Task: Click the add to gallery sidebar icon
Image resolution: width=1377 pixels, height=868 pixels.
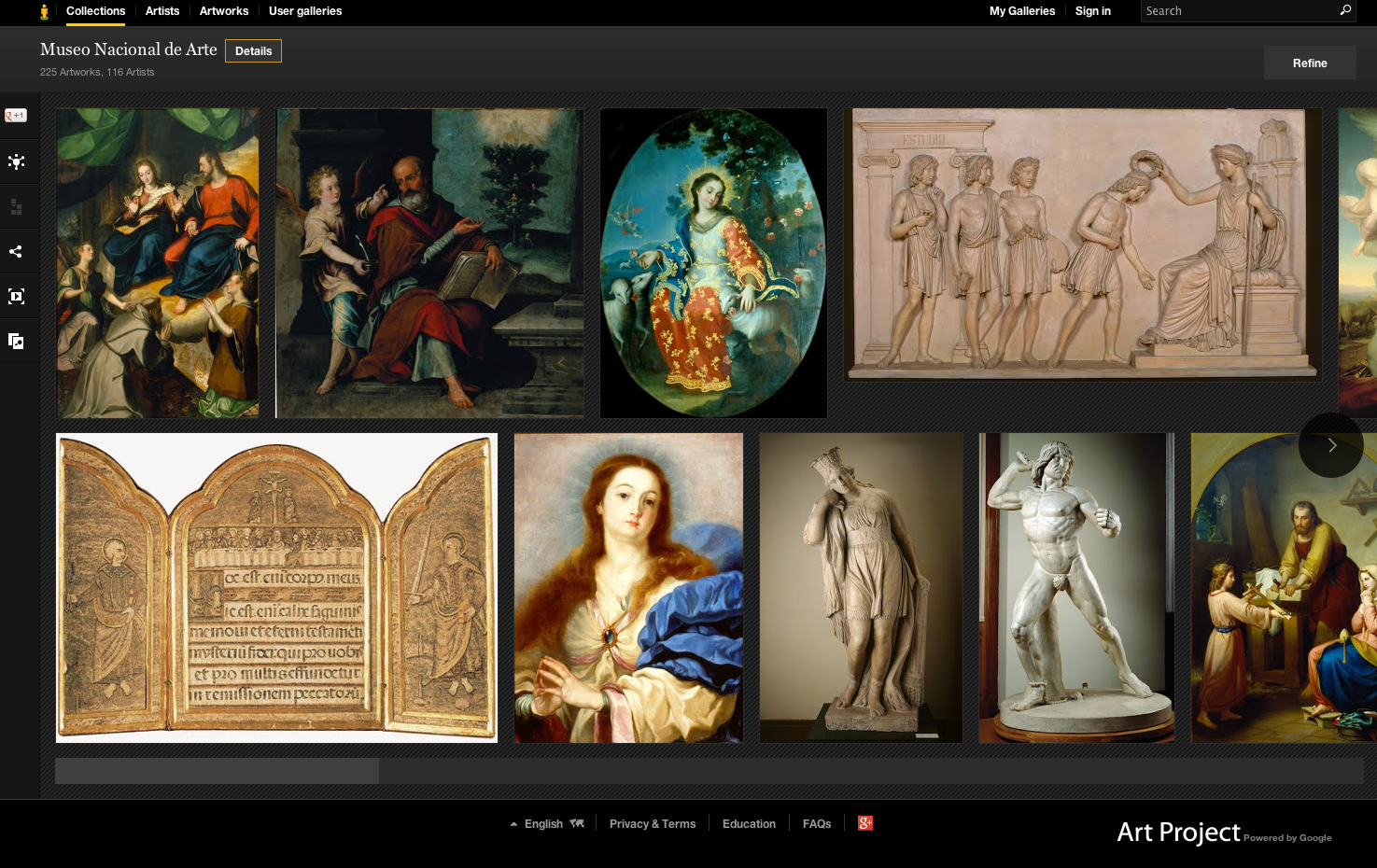Action: click(x=16, y=341)
